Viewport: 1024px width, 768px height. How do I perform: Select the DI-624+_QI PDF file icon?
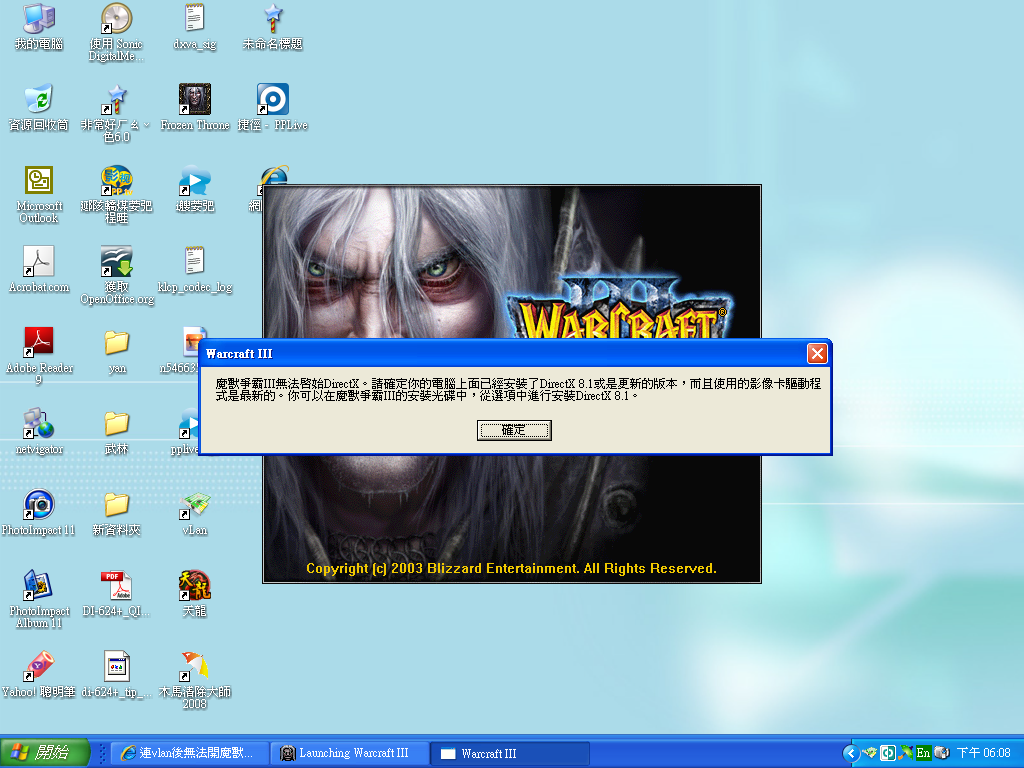click(x=116, y=594)
